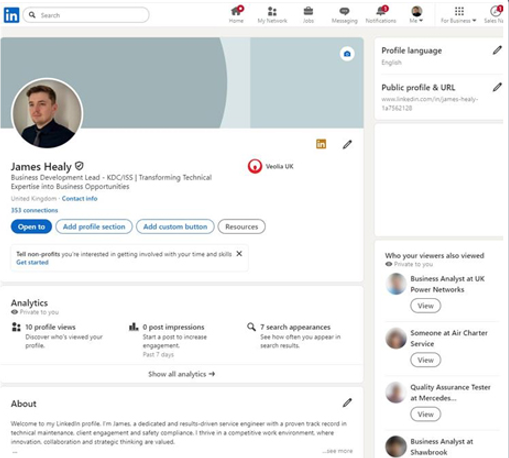The image size is (509, 458).
Task: Open the Home feed icon
Action: tap(236, 15)
